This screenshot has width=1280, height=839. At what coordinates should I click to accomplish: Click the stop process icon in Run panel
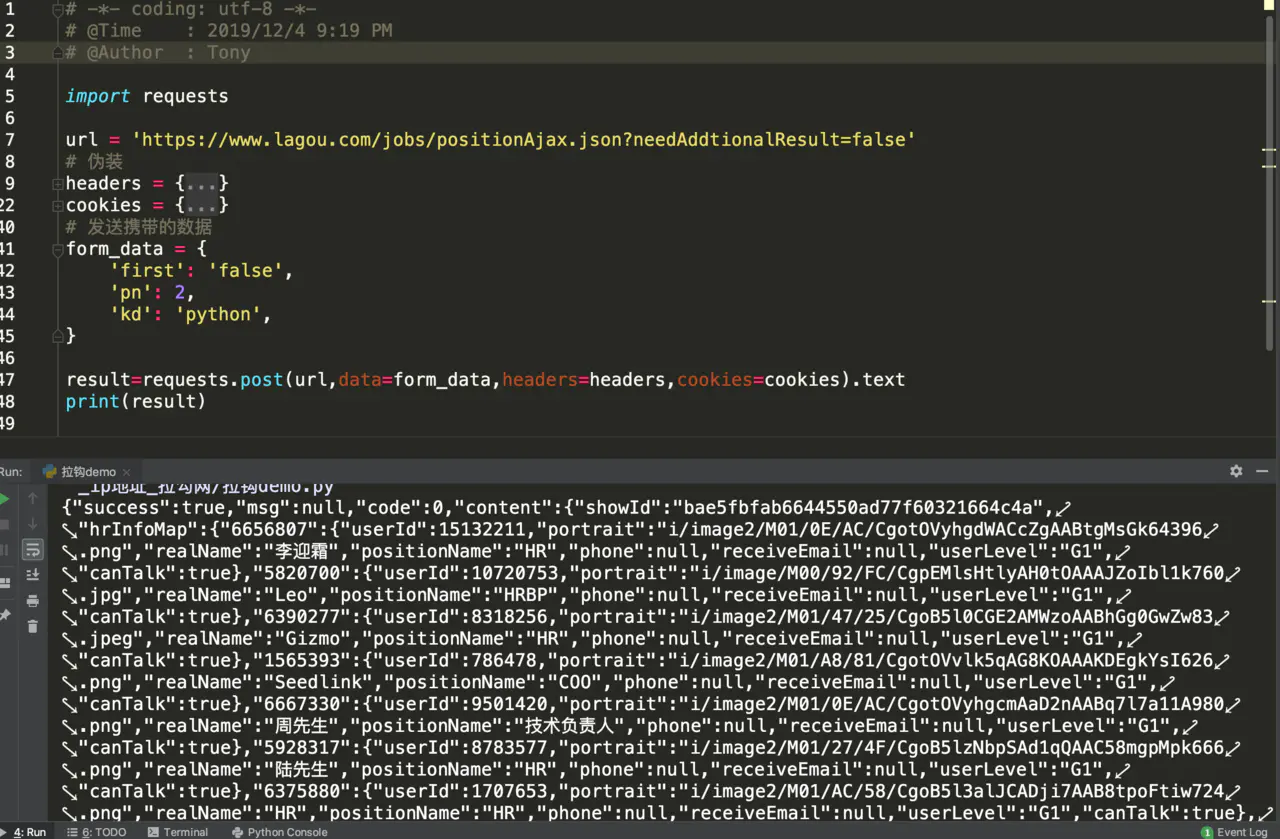[x=4, y=524]
